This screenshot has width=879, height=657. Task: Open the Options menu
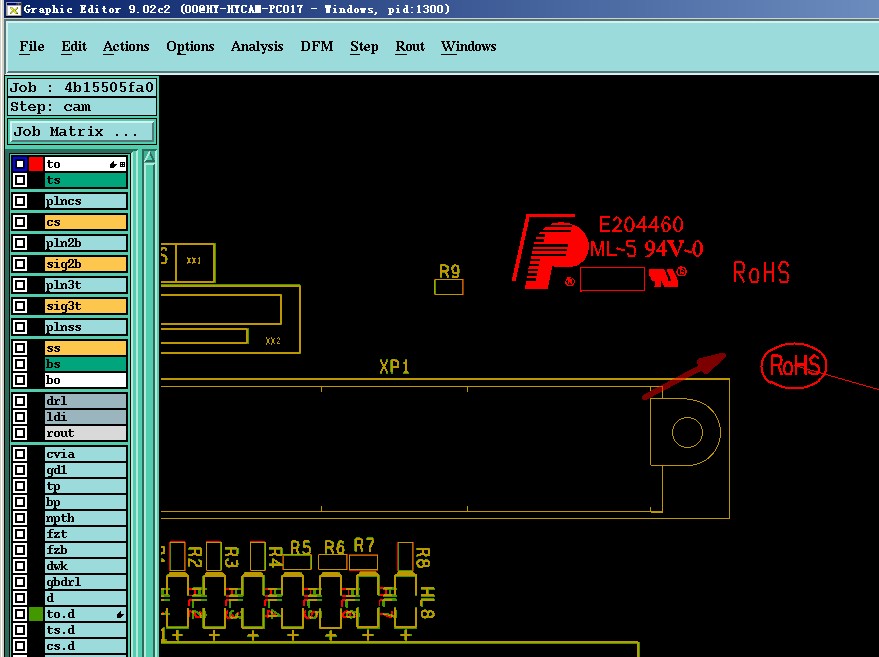click(x=190, y=47)
